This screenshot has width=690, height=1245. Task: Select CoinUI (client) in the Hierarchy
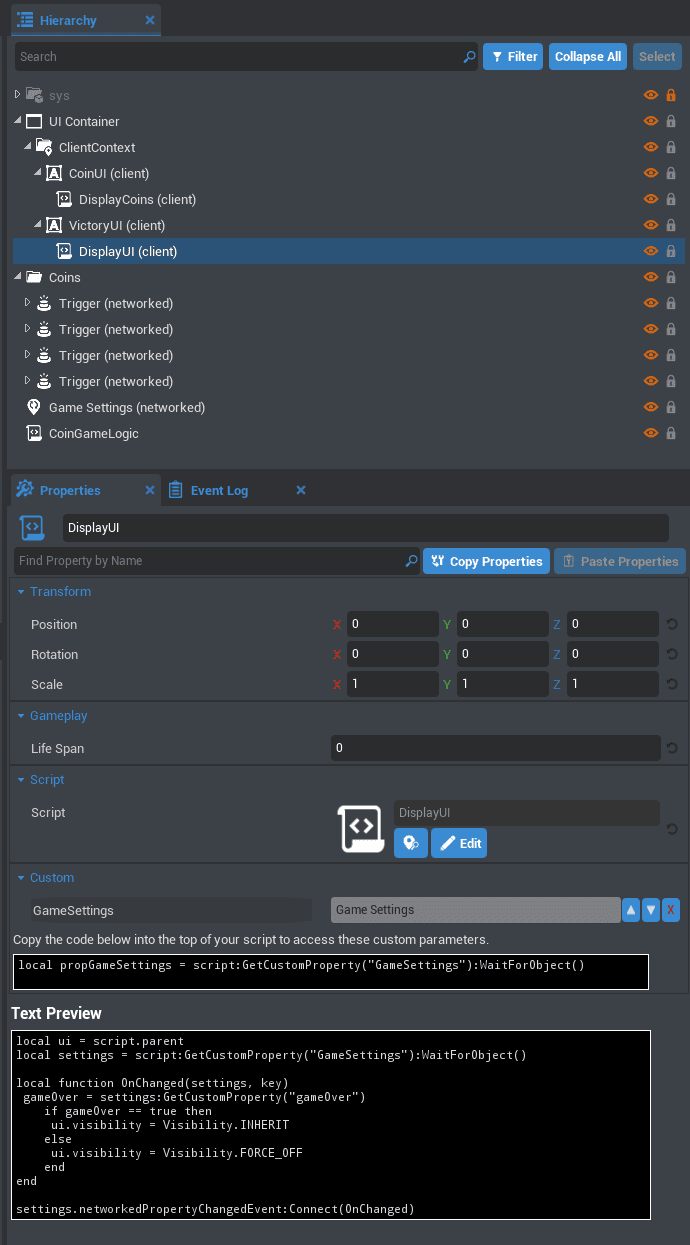[x=108, y=173]
